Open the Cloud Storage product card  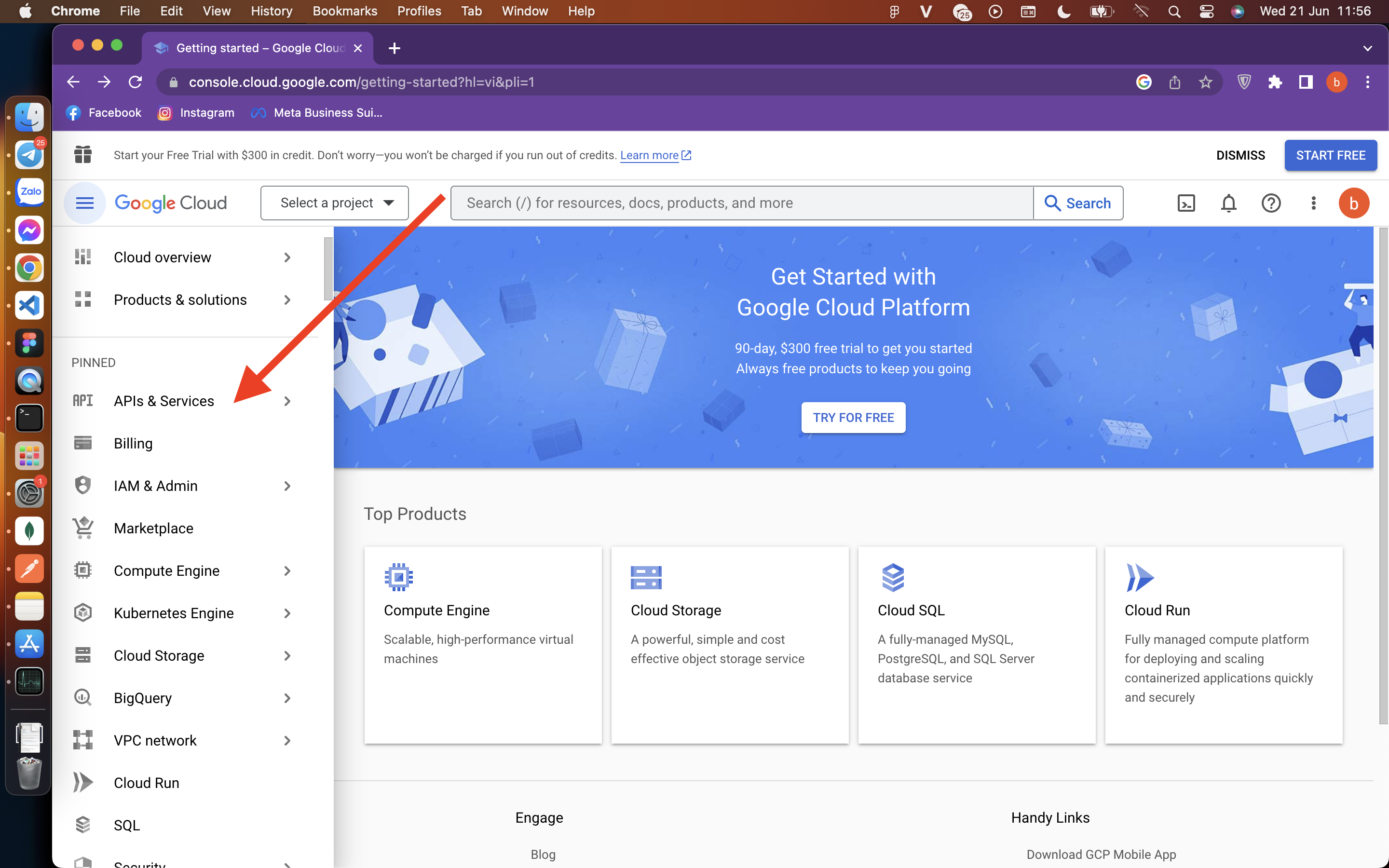pos(730,645)
